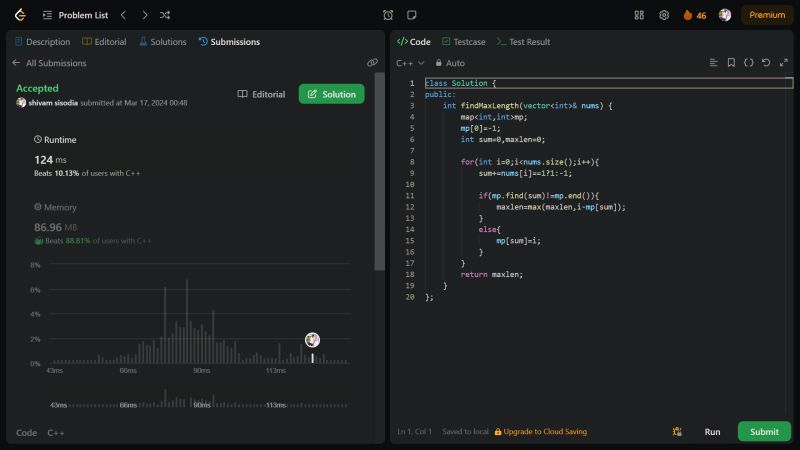Click the Upgrade to Cloud Saving link
The height and width of the screenshot is (450, 800).
[x=541, y=432]
